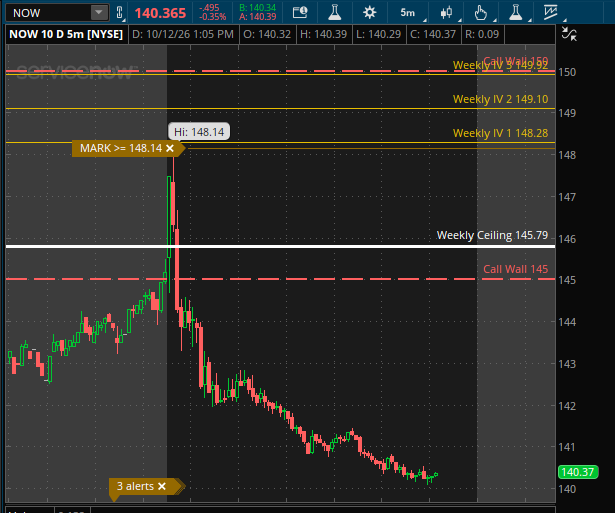Select the MARK >= 148.14 alert label

(x=121, y=148)
